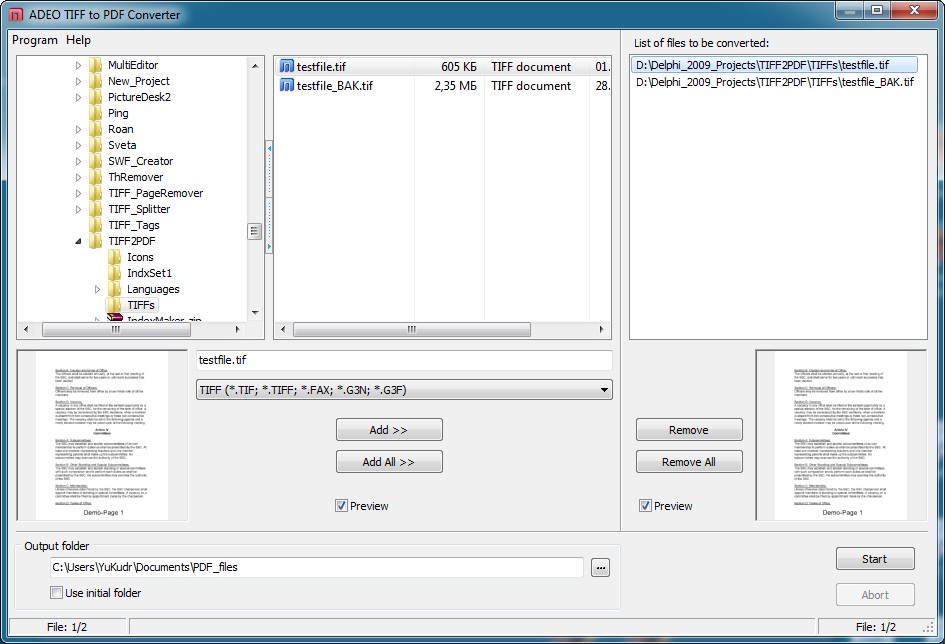Select testfile.tif in the file list
This screenshot has height=644, width=945.
(442, 66)
